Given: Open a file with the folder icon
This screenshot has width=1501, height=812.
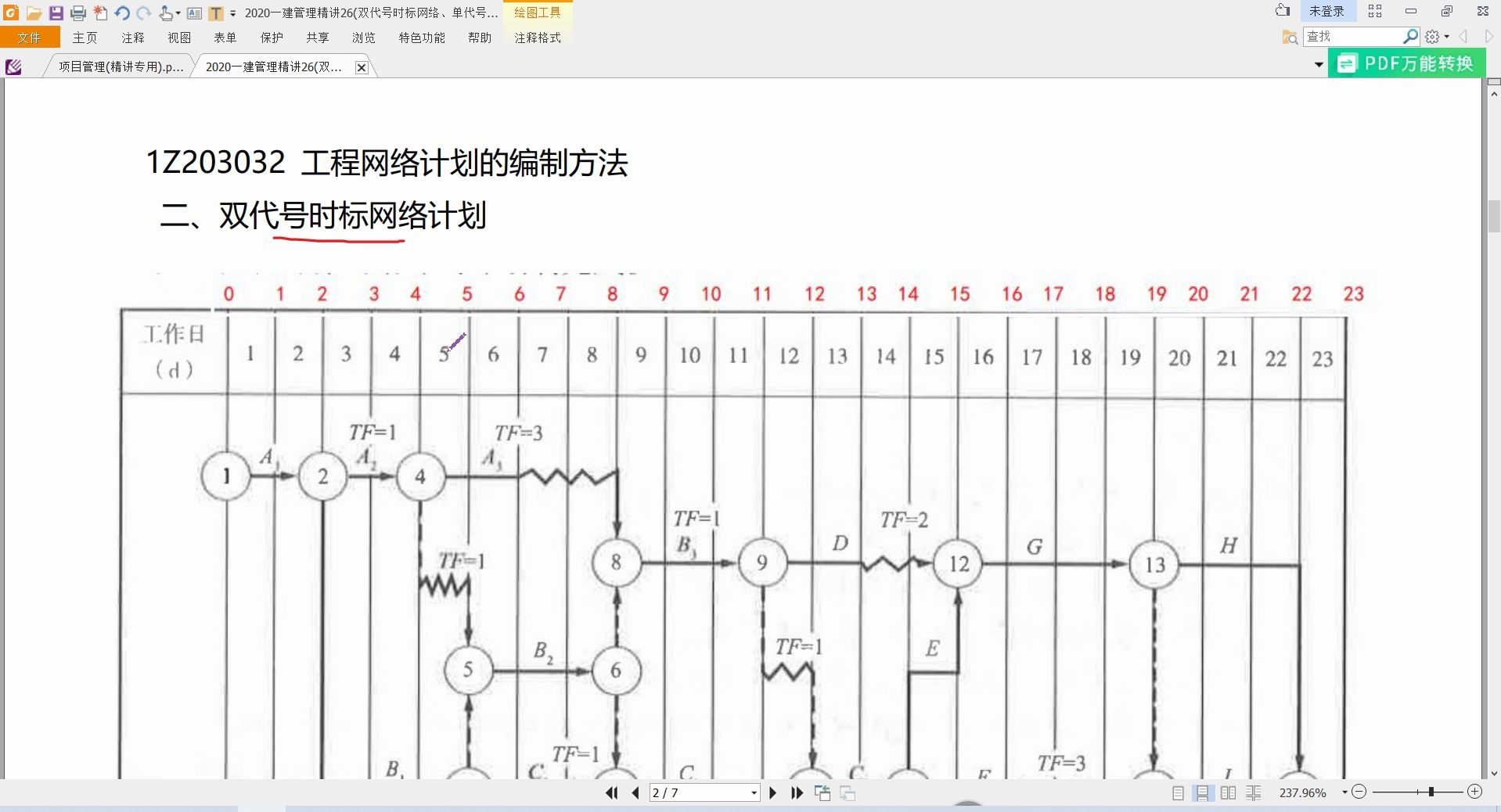Looking at the screenshot, I should pos(34,13).
